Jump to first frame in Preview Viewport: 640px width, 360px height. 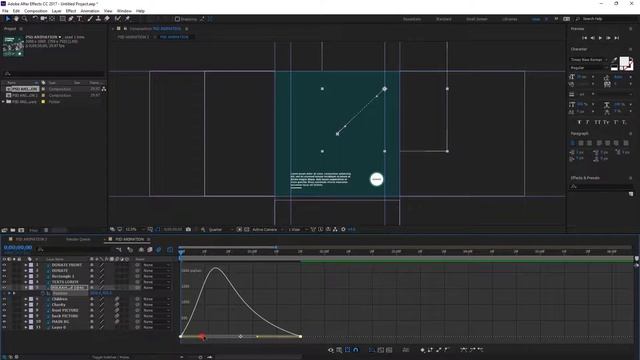tap(584, 38)
